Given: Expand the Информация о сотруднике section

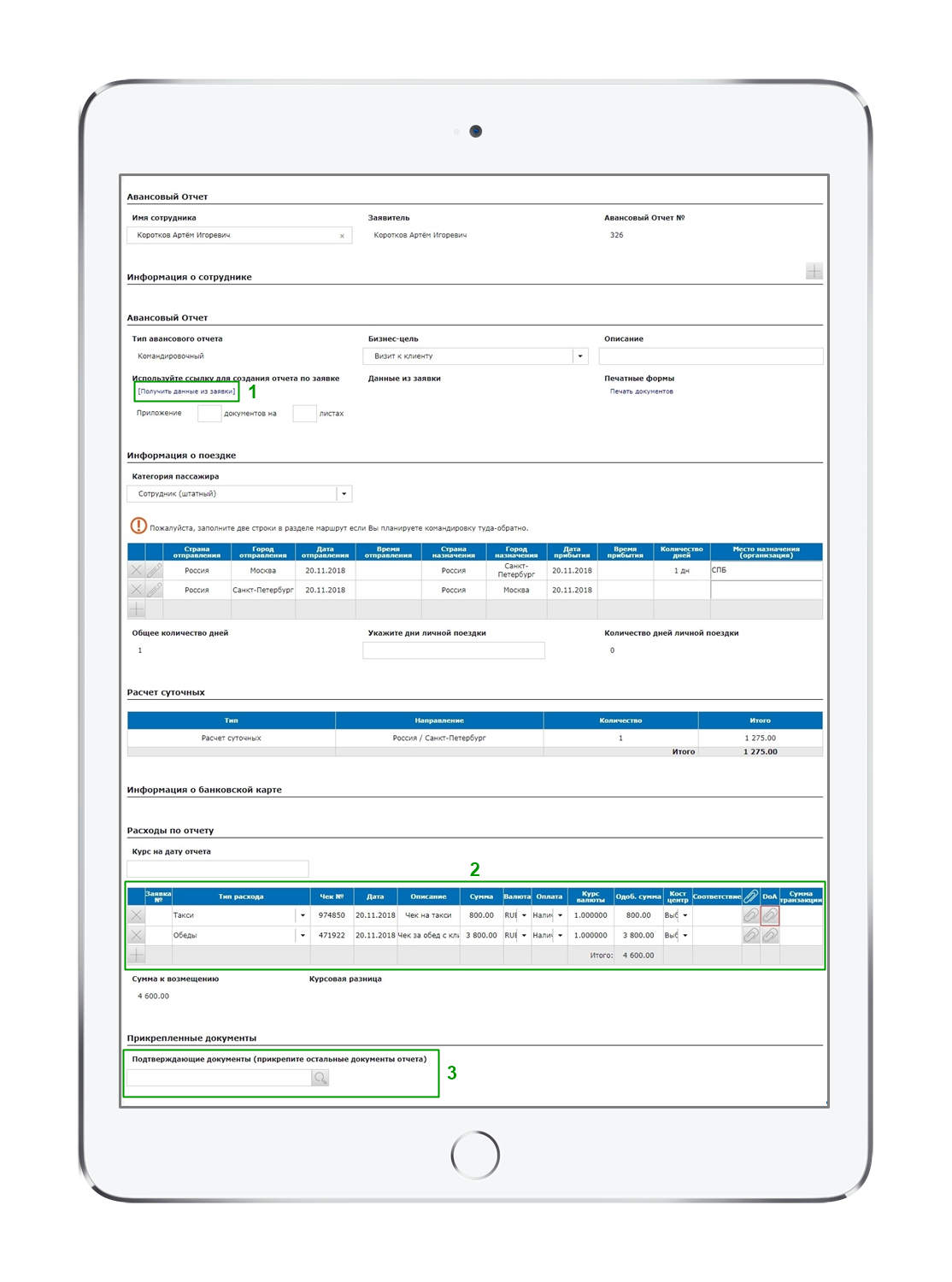Looking at the screenshot, I should click(814, 272).
